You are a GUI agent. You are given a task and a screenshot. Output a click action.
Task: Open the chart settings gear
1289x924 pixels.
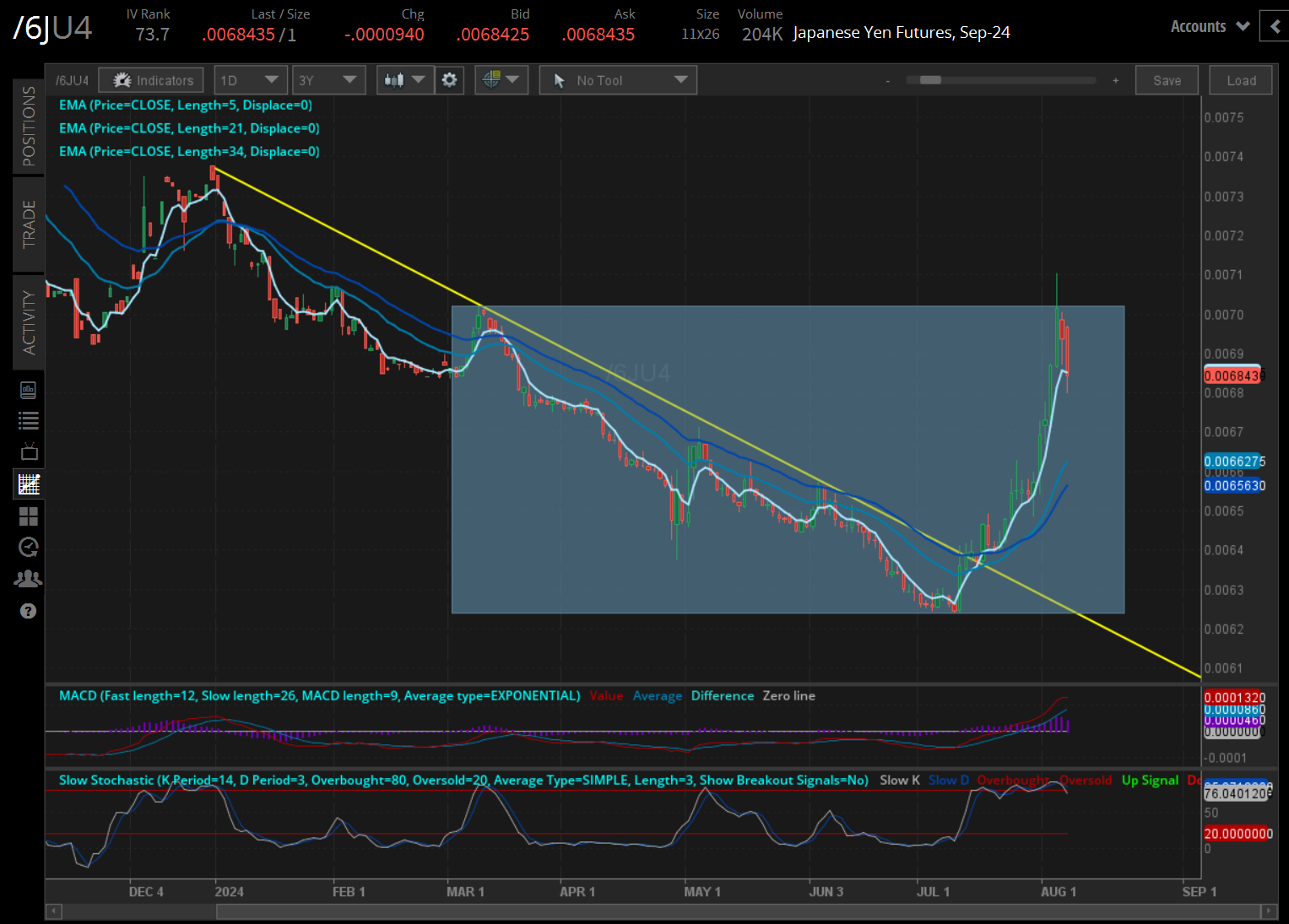[x=449, y=80]
